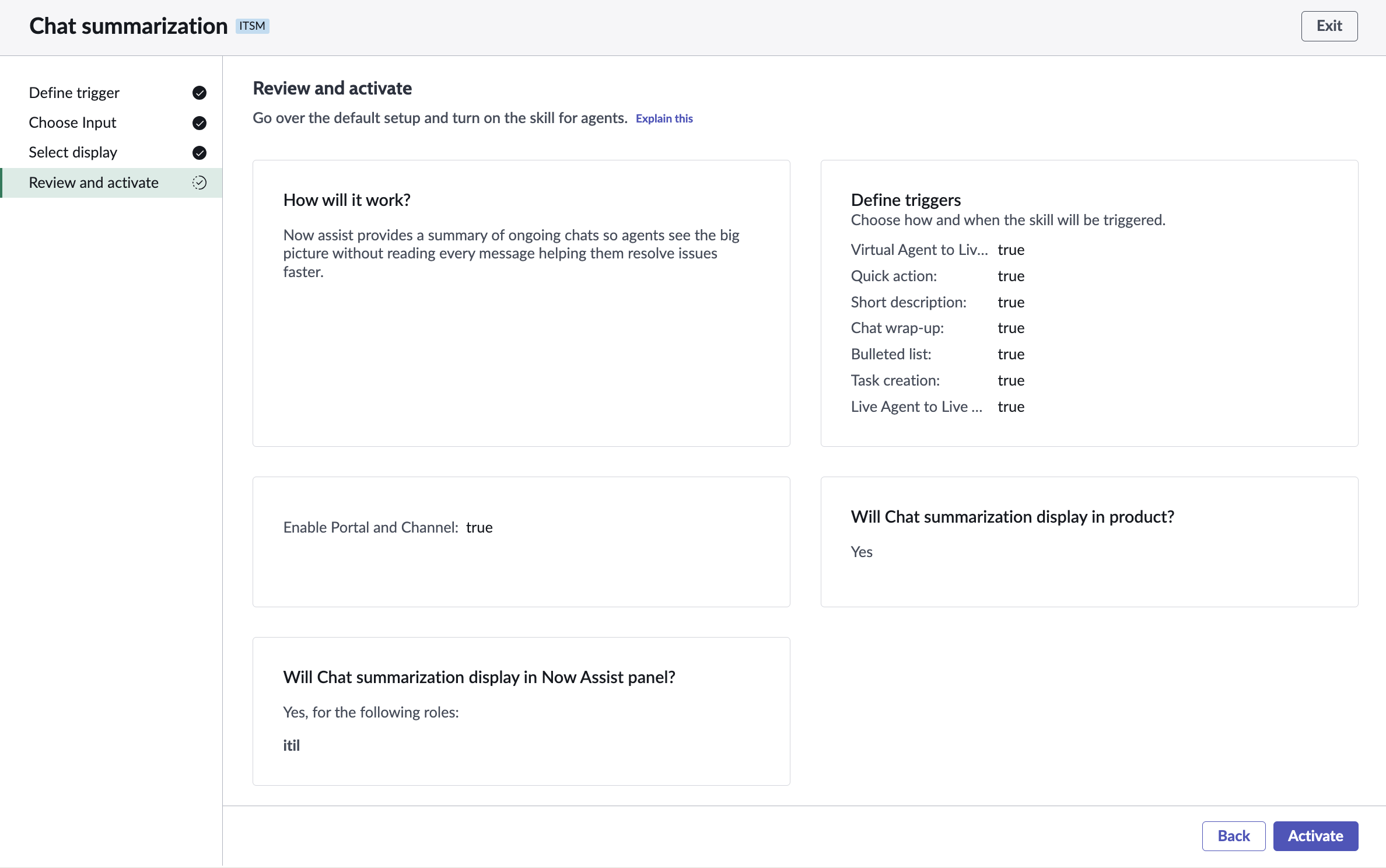Click Yes, for the following roles: text
Viewport: 1386px width, 868px height.
point(371,712)
